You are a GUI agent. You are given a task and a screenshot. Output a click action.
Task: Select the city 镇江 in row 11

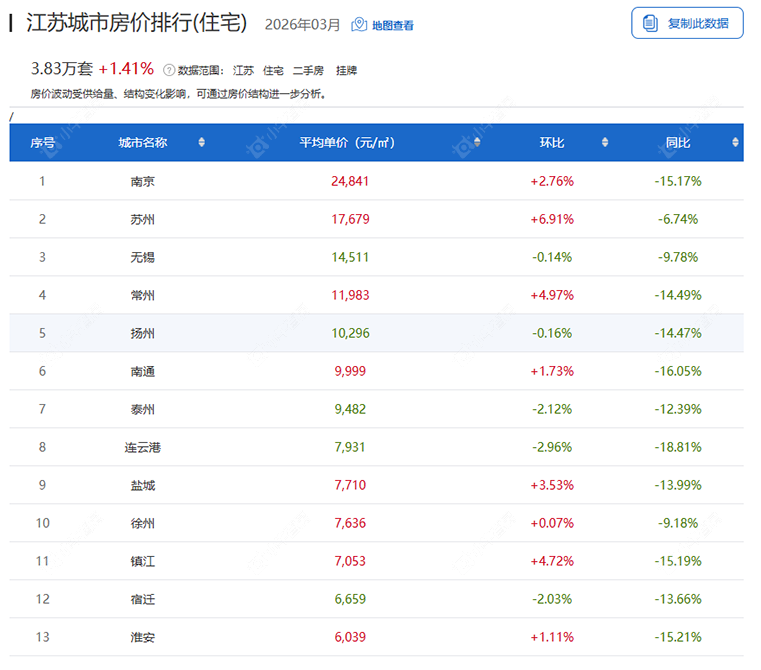(143, 561)
